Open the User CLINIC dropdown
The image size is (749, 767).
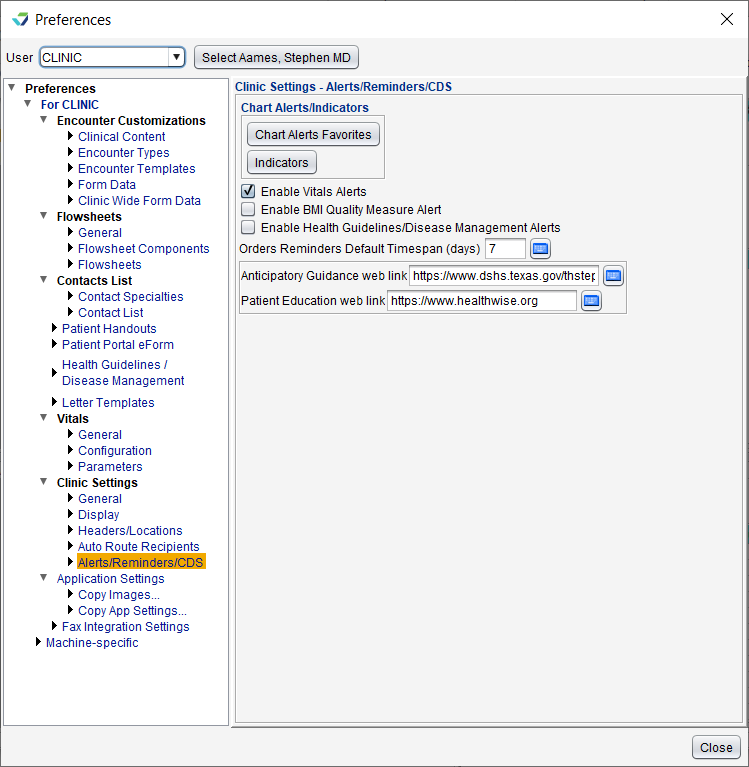pyautogui.click(x=176, y=57)
